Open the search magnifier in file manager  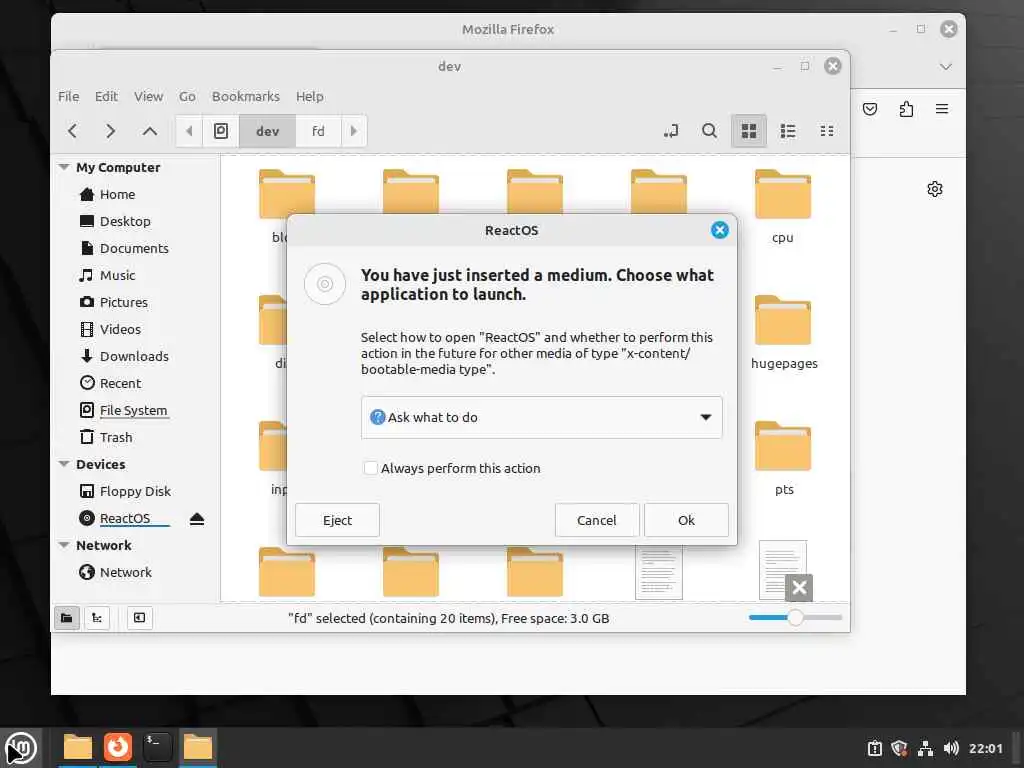pos(709,131)
